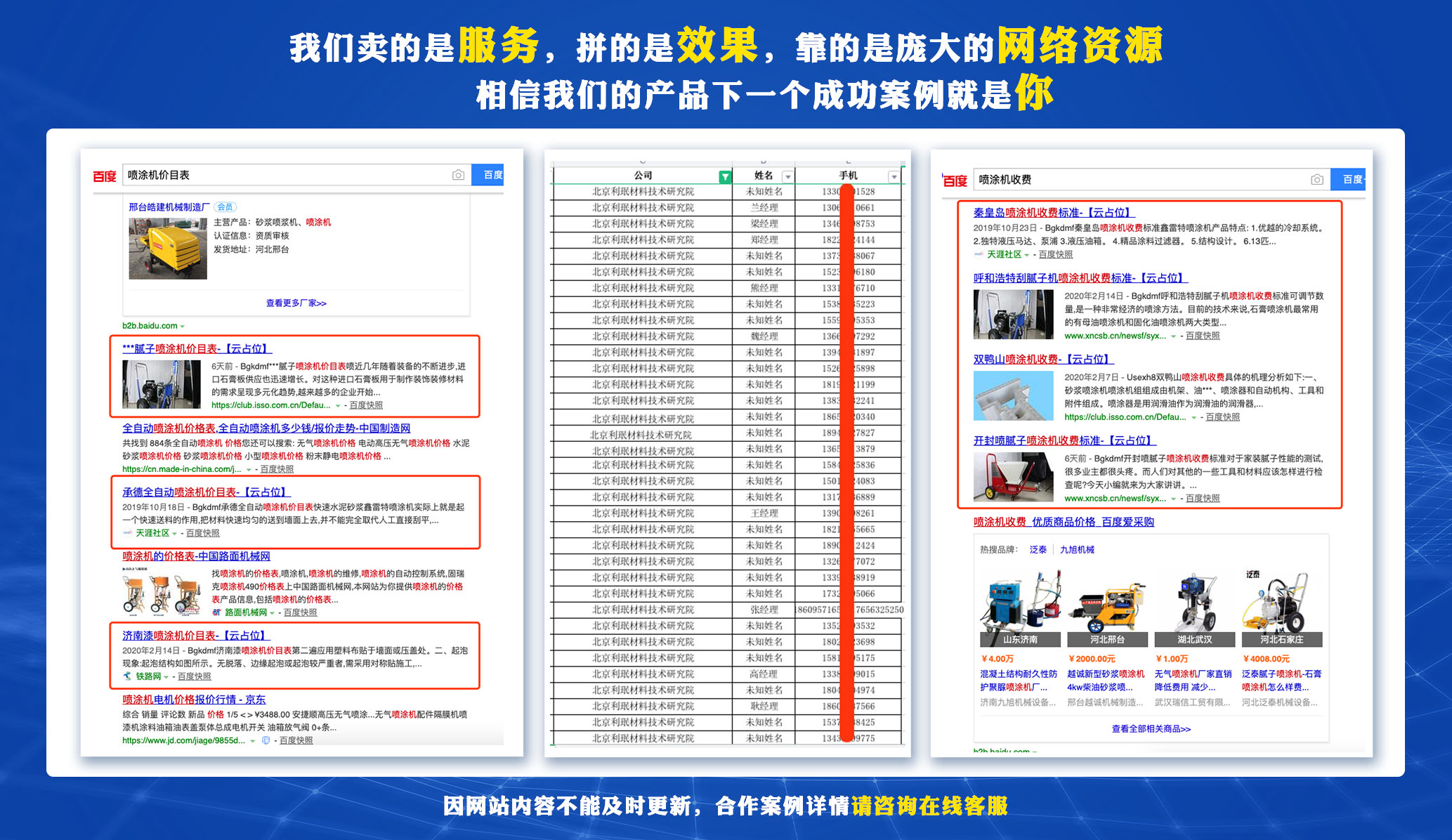Click the Baidu logo beside the 喷涂机价目表 search
The image size is (1452, 840).
pyautogui.click(x=105, y=176)
